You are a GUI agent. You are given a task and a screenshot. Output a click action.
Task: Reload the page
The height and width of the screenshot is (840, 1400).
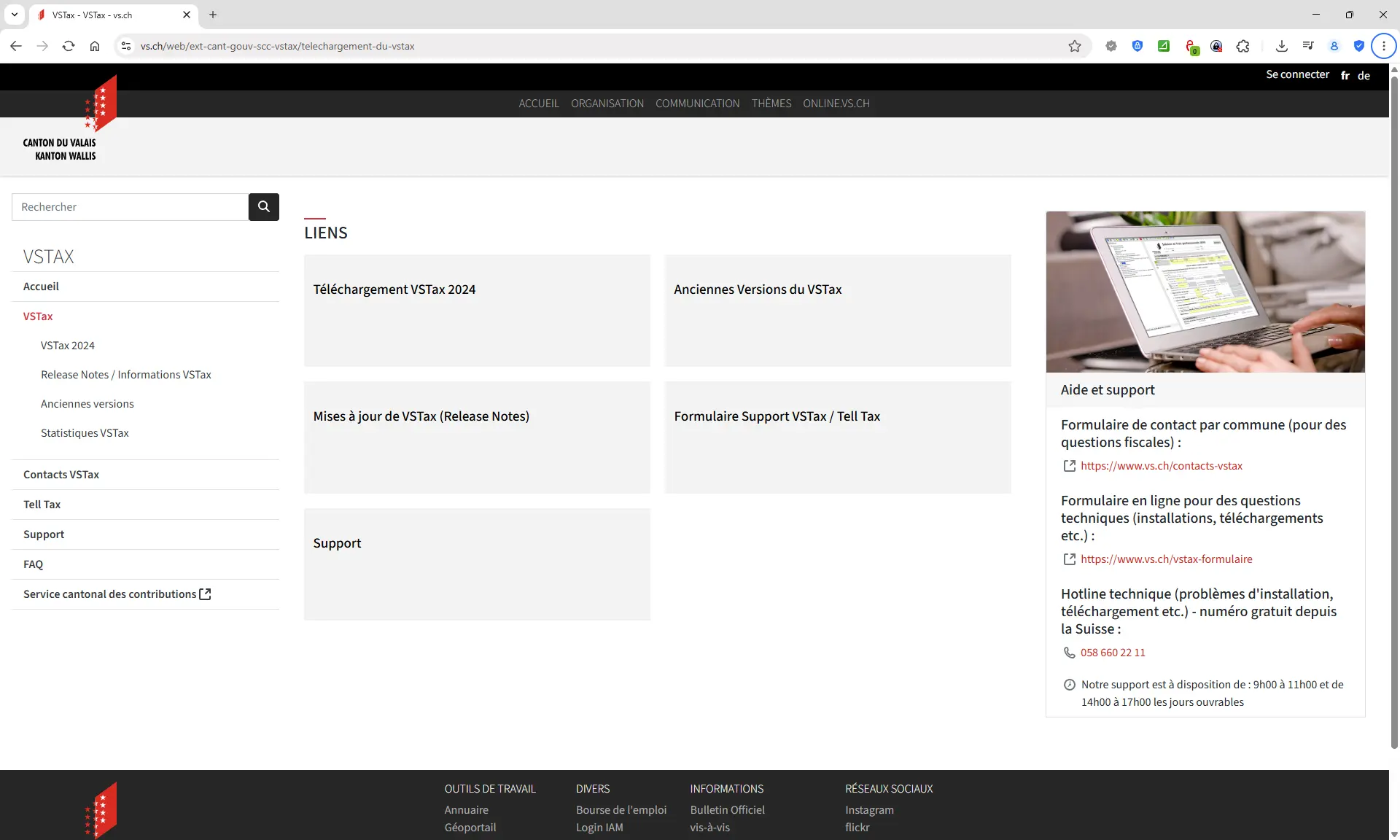coord(69,46)
